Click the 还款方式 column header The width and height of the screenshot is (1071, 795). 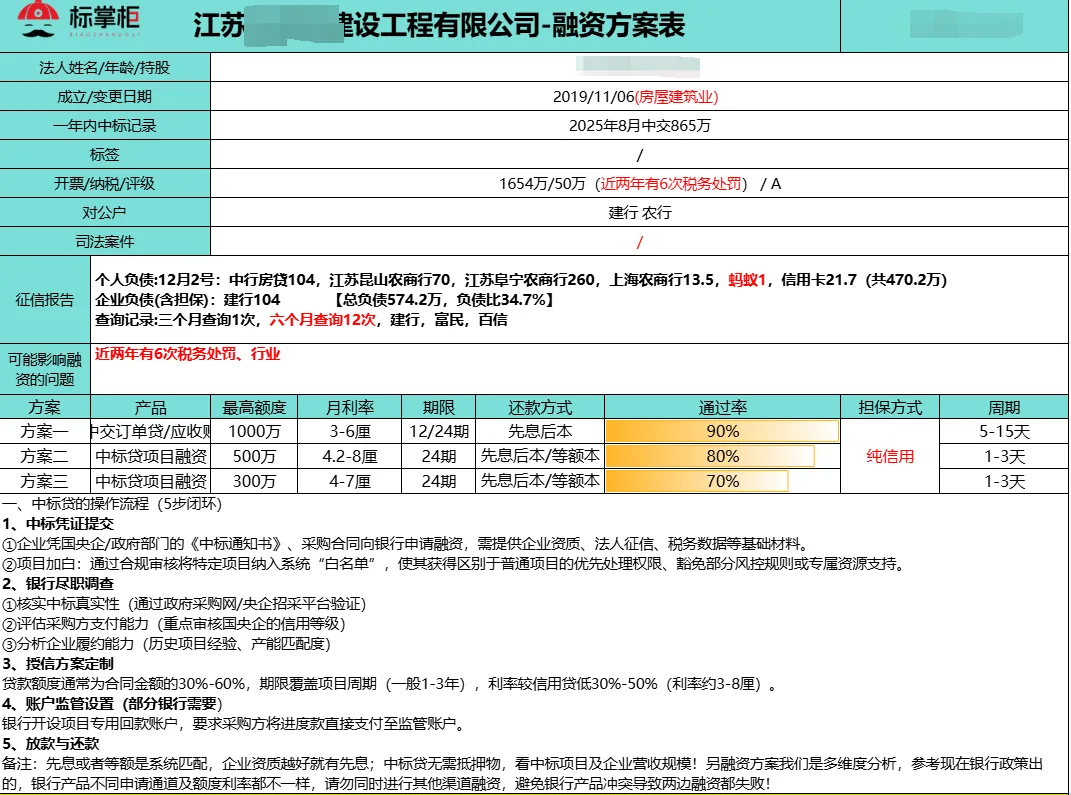pos(540,407)
